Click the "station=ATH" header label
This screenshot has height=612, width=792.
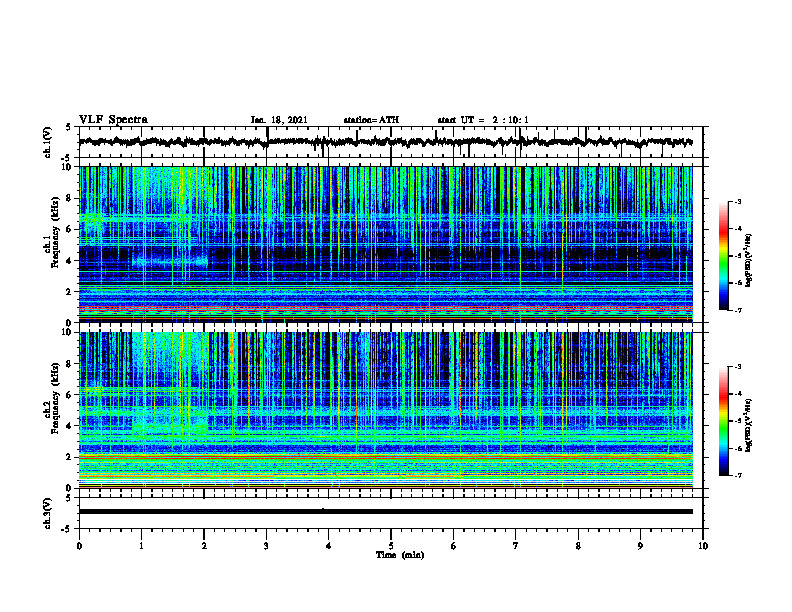pos(371,120)
